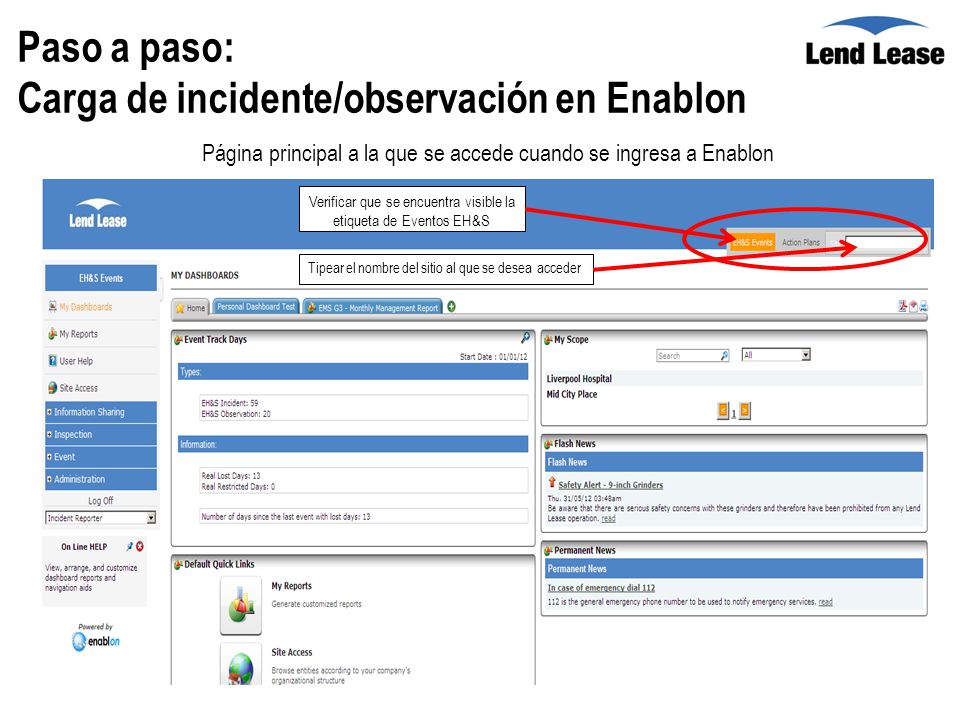Screen dimensions: 960x720
Task: Click EH&S Incident: 59 text
Action: pos(230,403)
